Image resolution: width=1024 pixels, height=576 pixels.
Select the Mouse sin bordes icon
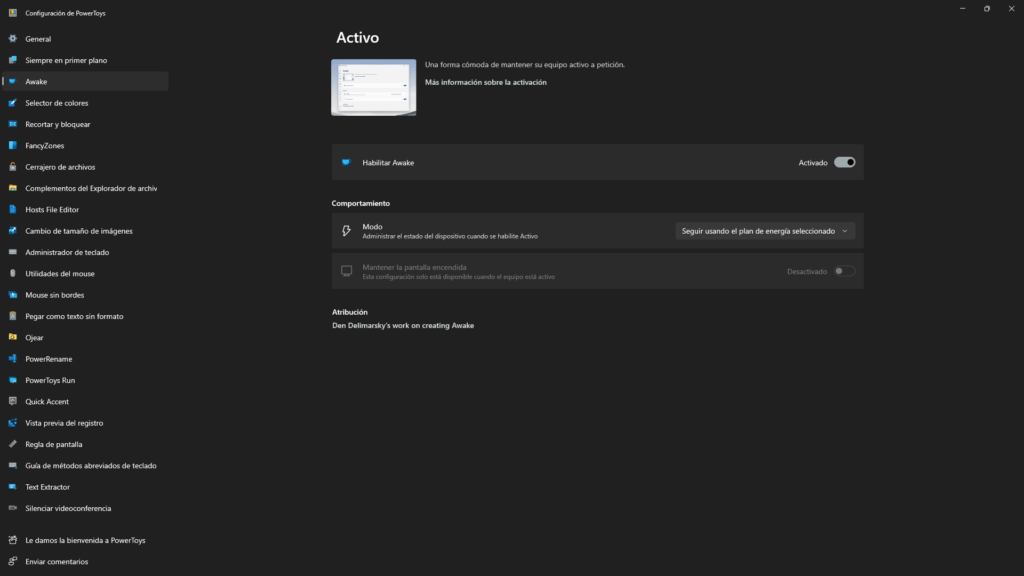(x=12, y=295)
